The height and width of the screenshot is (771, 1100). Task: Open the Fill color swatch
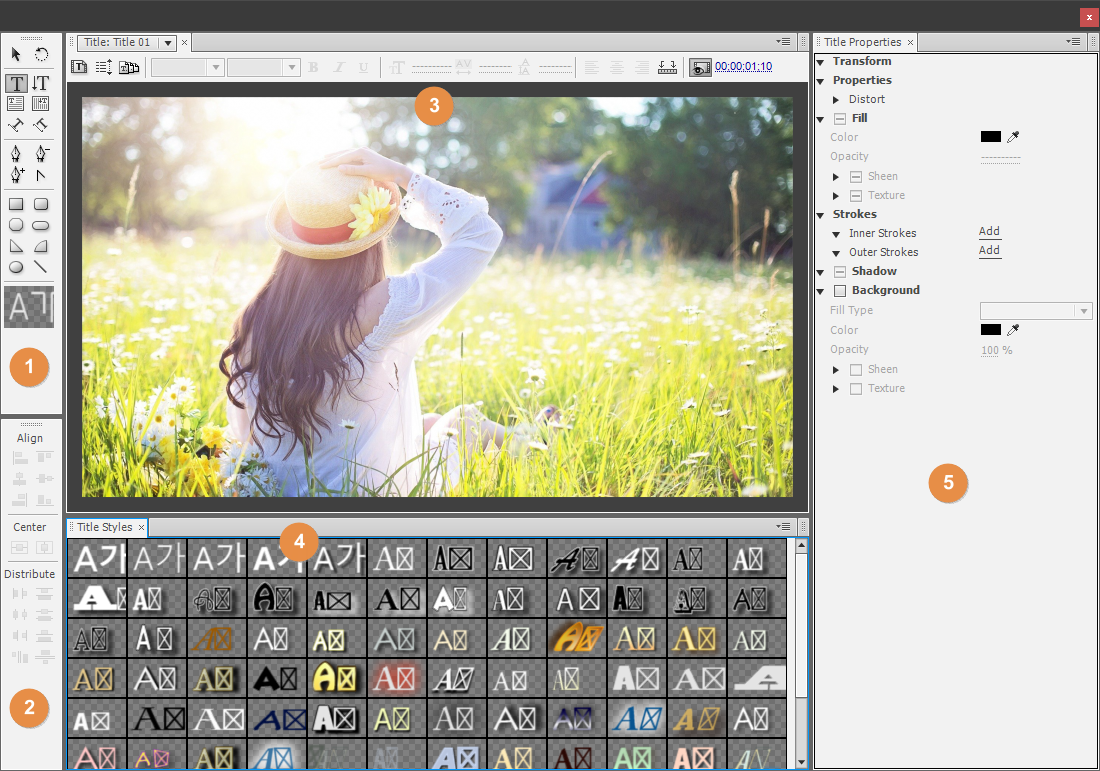(x=991, y=137)
